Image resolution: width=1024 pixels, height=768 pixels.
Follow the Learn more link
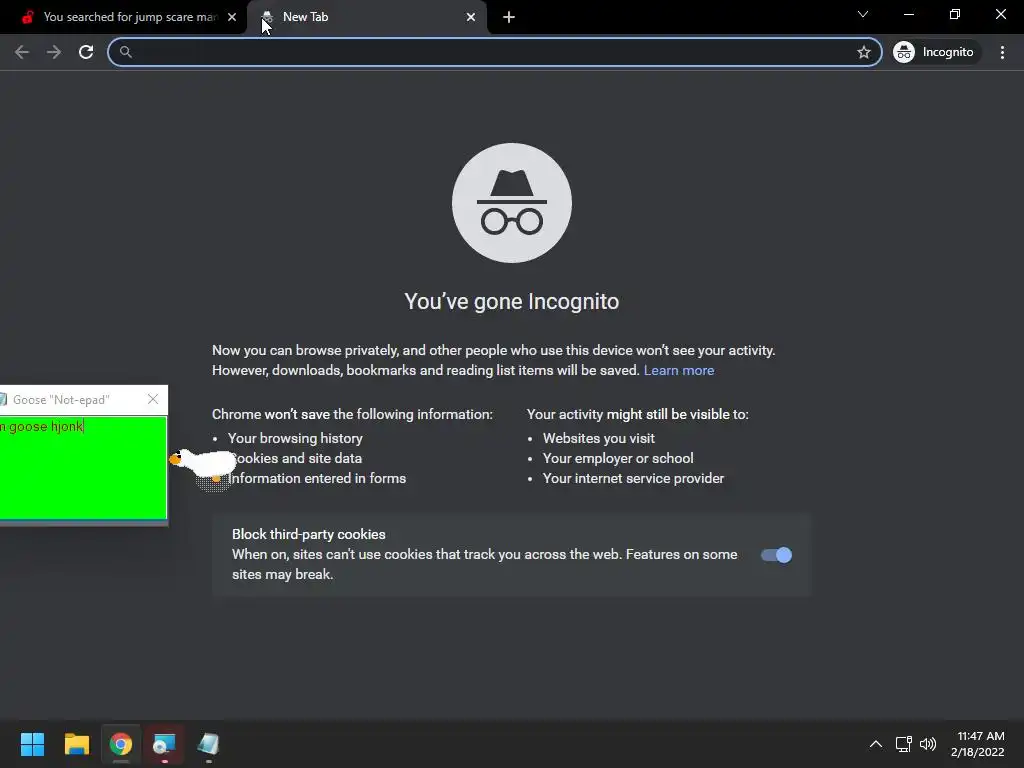pyautogui.click(x=679, y=370)
